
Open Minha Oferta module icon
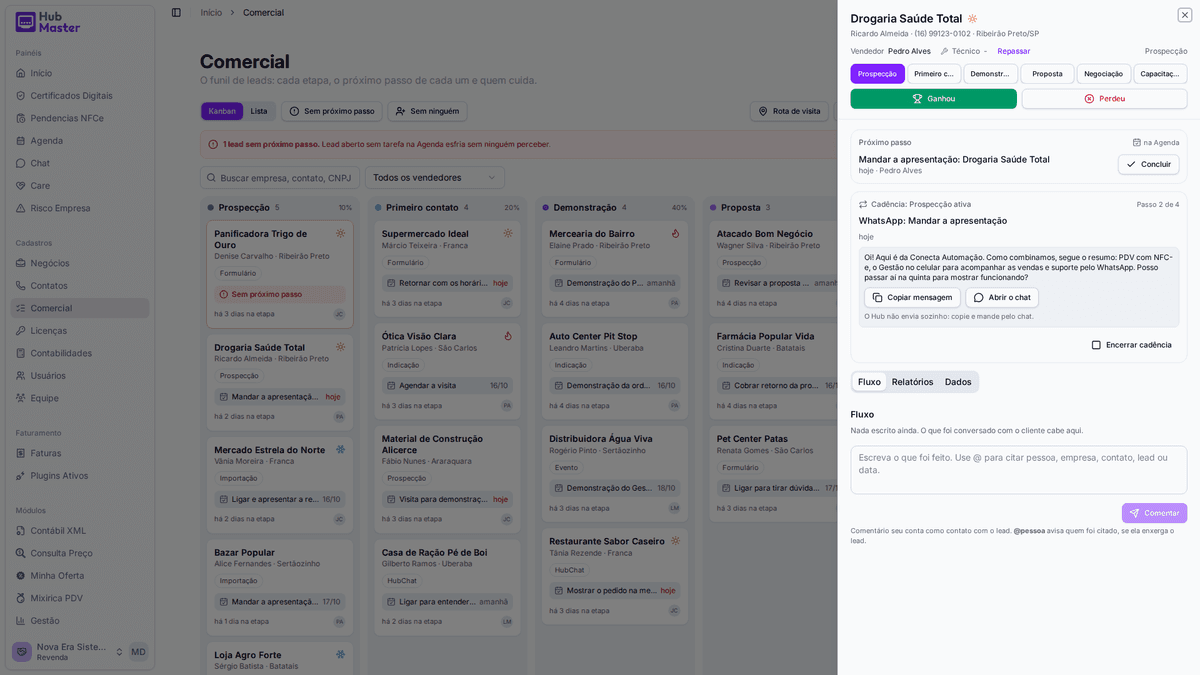(21, 576)
